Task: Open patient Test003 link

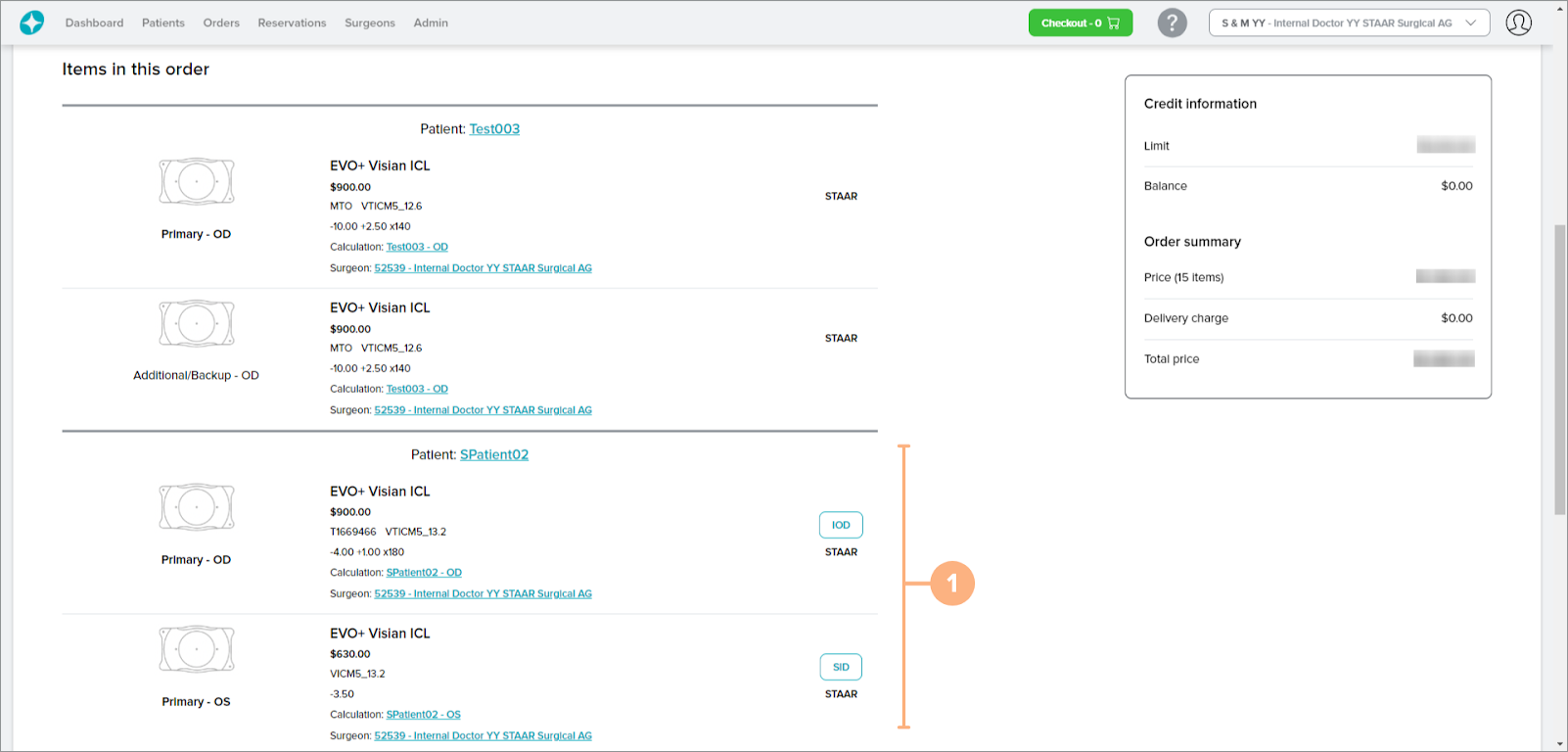Action: click(494, 129)
